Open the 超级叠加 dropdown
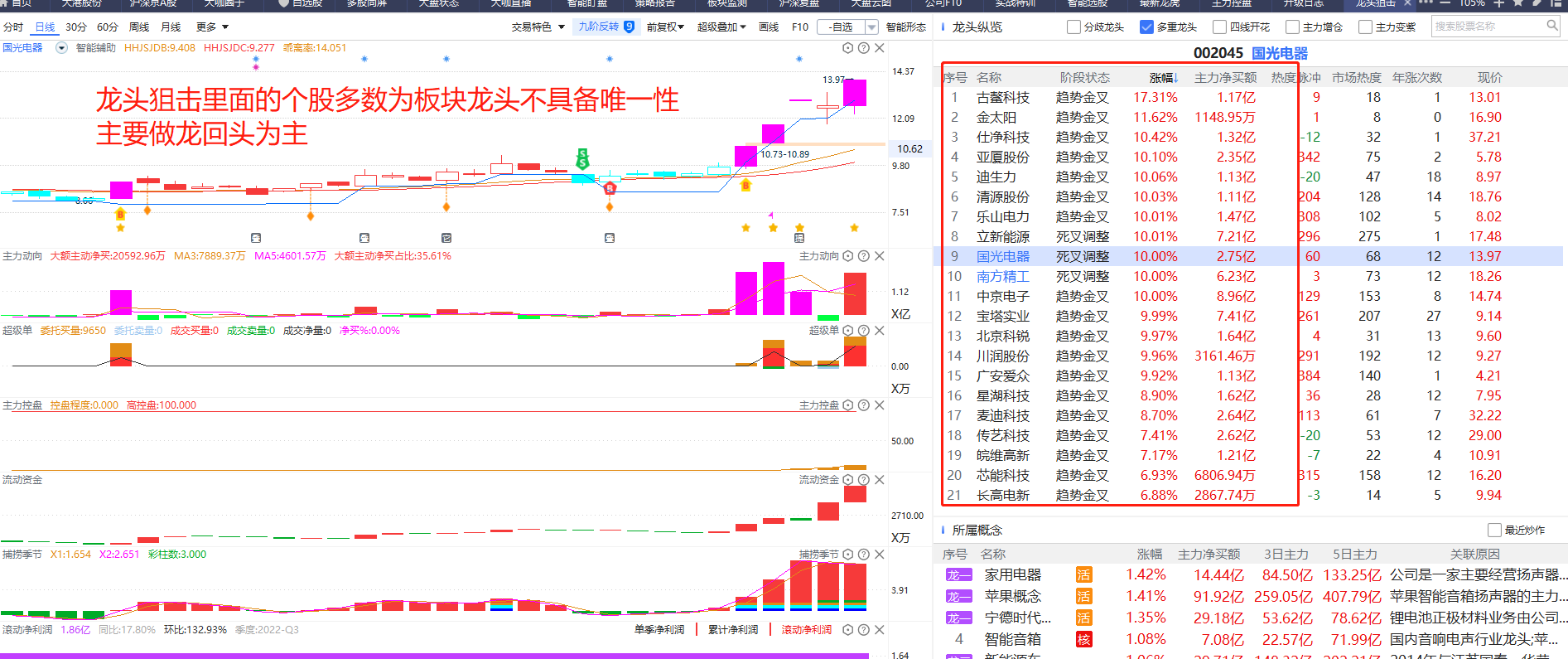Screen dimensions: 1568x659 [x=721, y=27]
